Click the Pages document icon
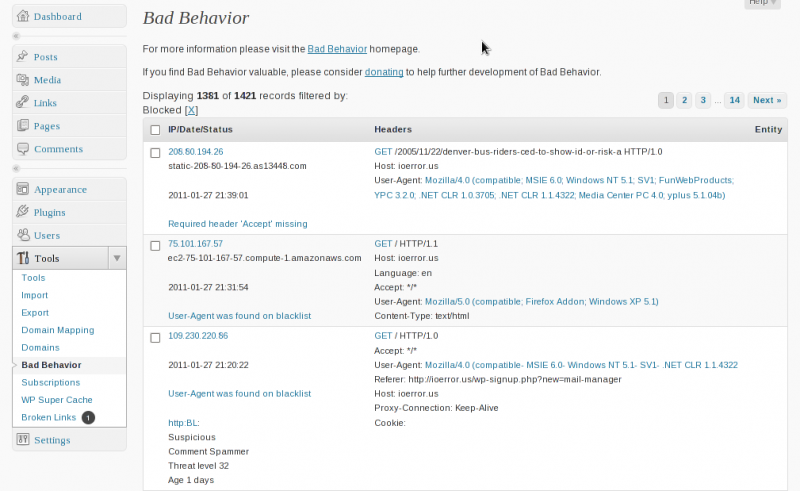800x491 pixels. pyautogui.click(x=23, y=126)
